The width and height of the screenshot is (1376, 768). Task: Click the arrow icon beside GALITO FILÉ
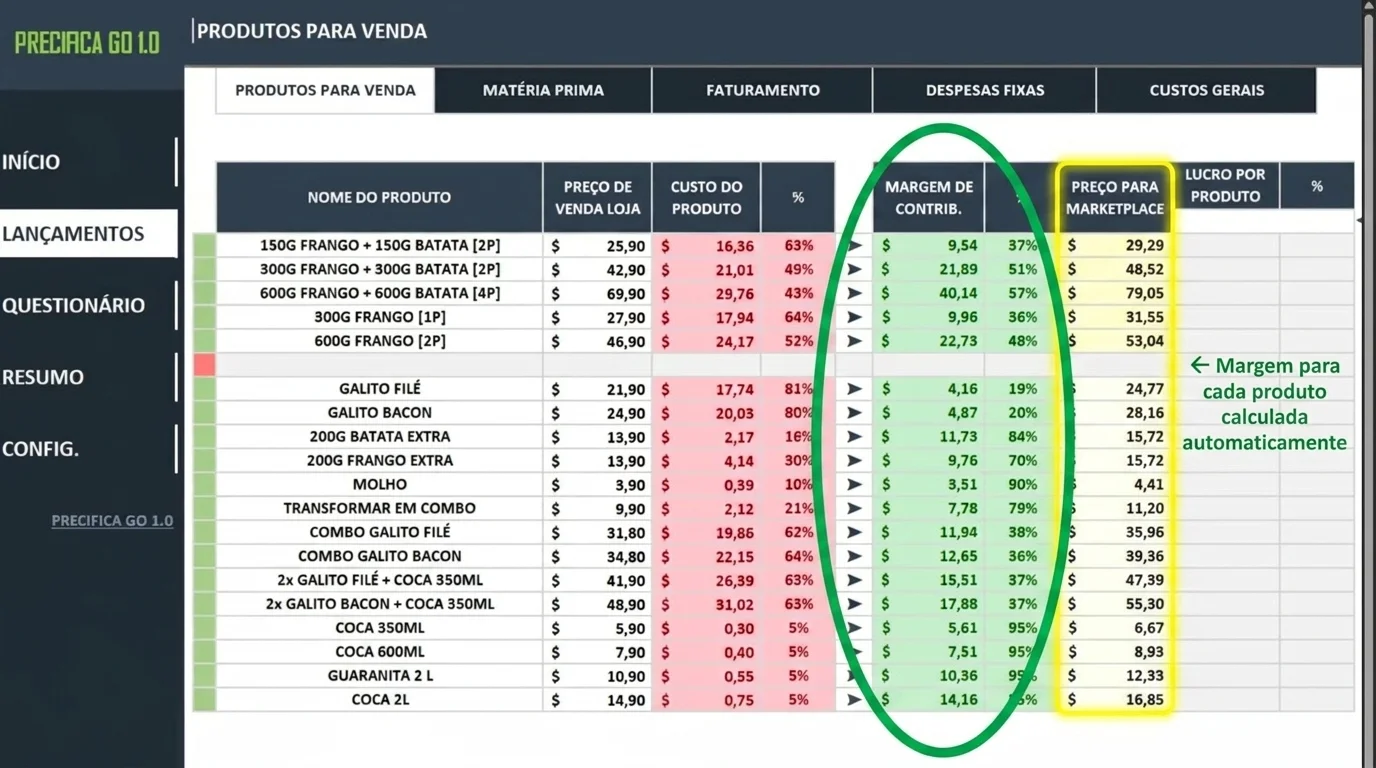[855, 388]
